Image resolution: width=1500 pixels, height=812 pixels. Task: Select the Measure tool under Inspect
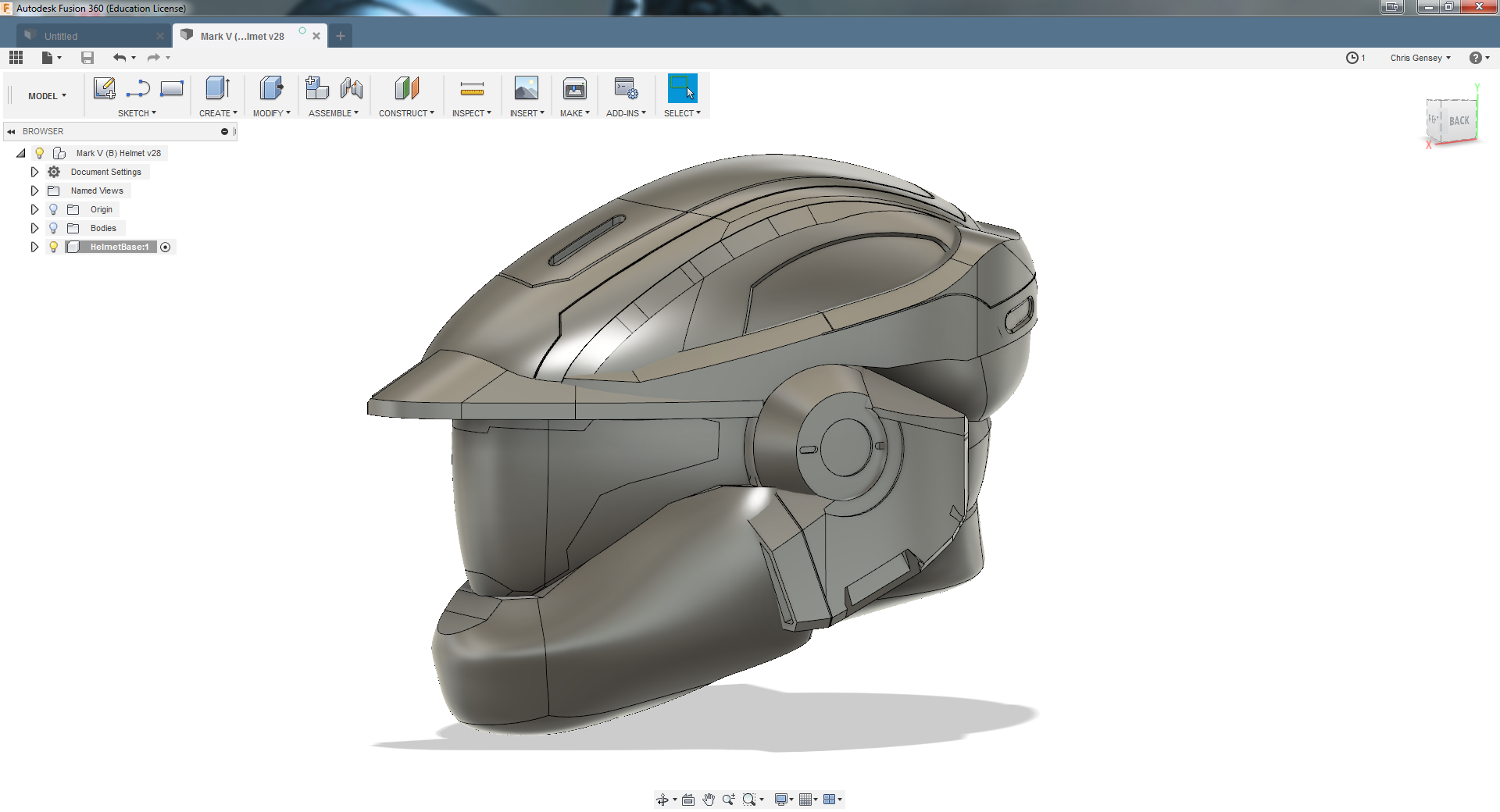click(x=472, y=88)
